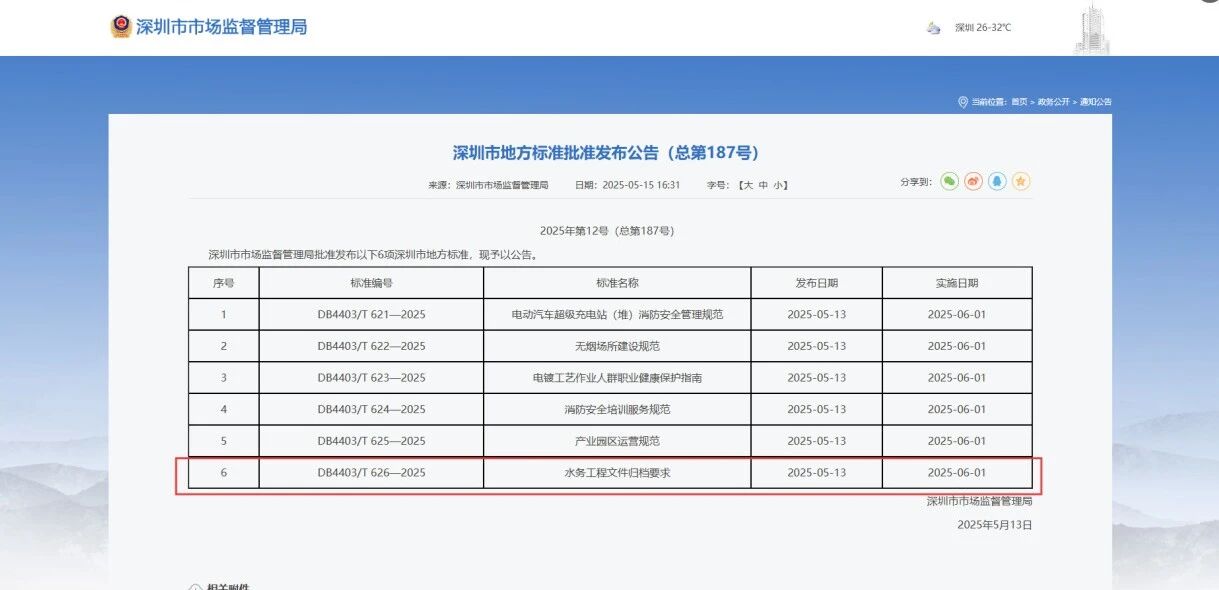Click standard number DB4403/T 621—2025

(371, 314)
